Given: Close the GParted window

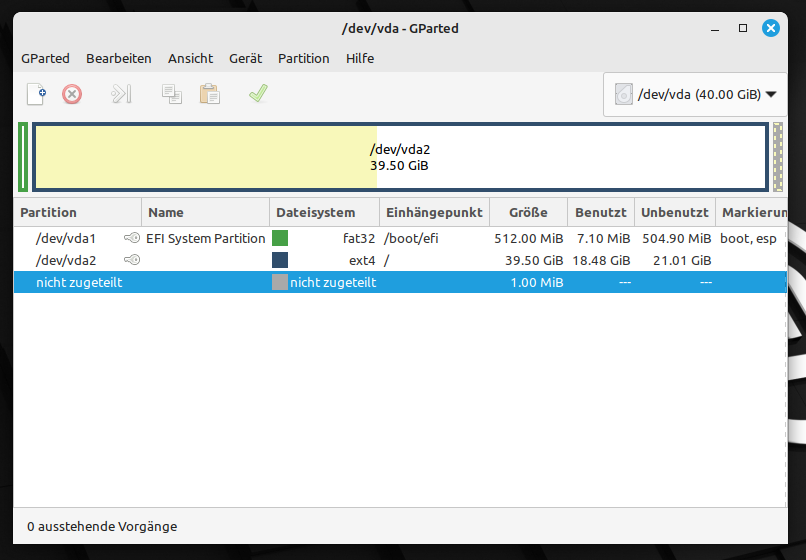Looking at the screenshot, I should (771, 28).
